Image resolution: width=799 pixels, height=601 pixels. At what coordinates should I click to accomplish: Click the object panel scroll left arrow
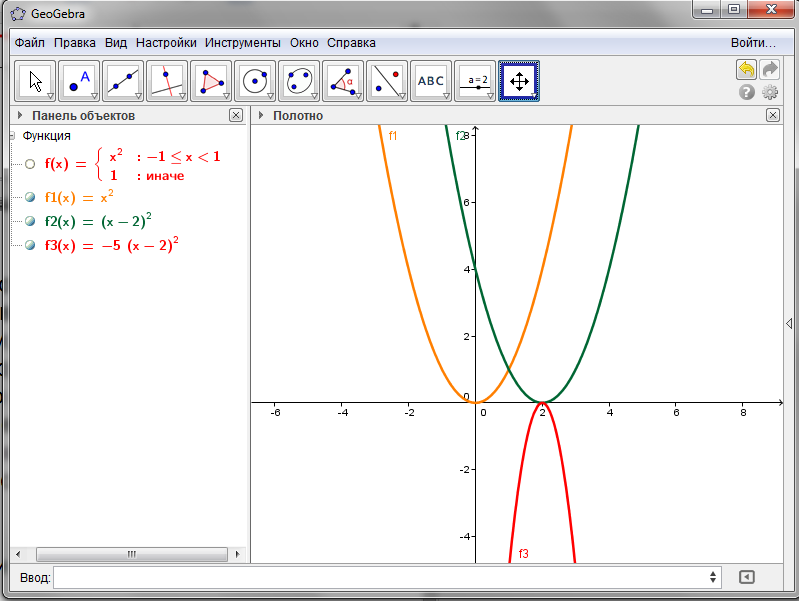tap(18, 554)
